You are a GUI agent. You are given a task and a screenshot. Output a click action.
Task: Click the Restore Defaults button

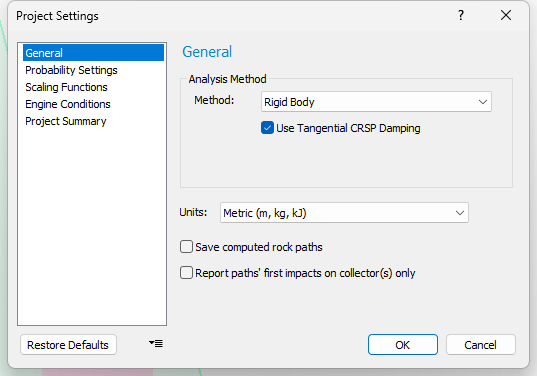pos(68,344)
